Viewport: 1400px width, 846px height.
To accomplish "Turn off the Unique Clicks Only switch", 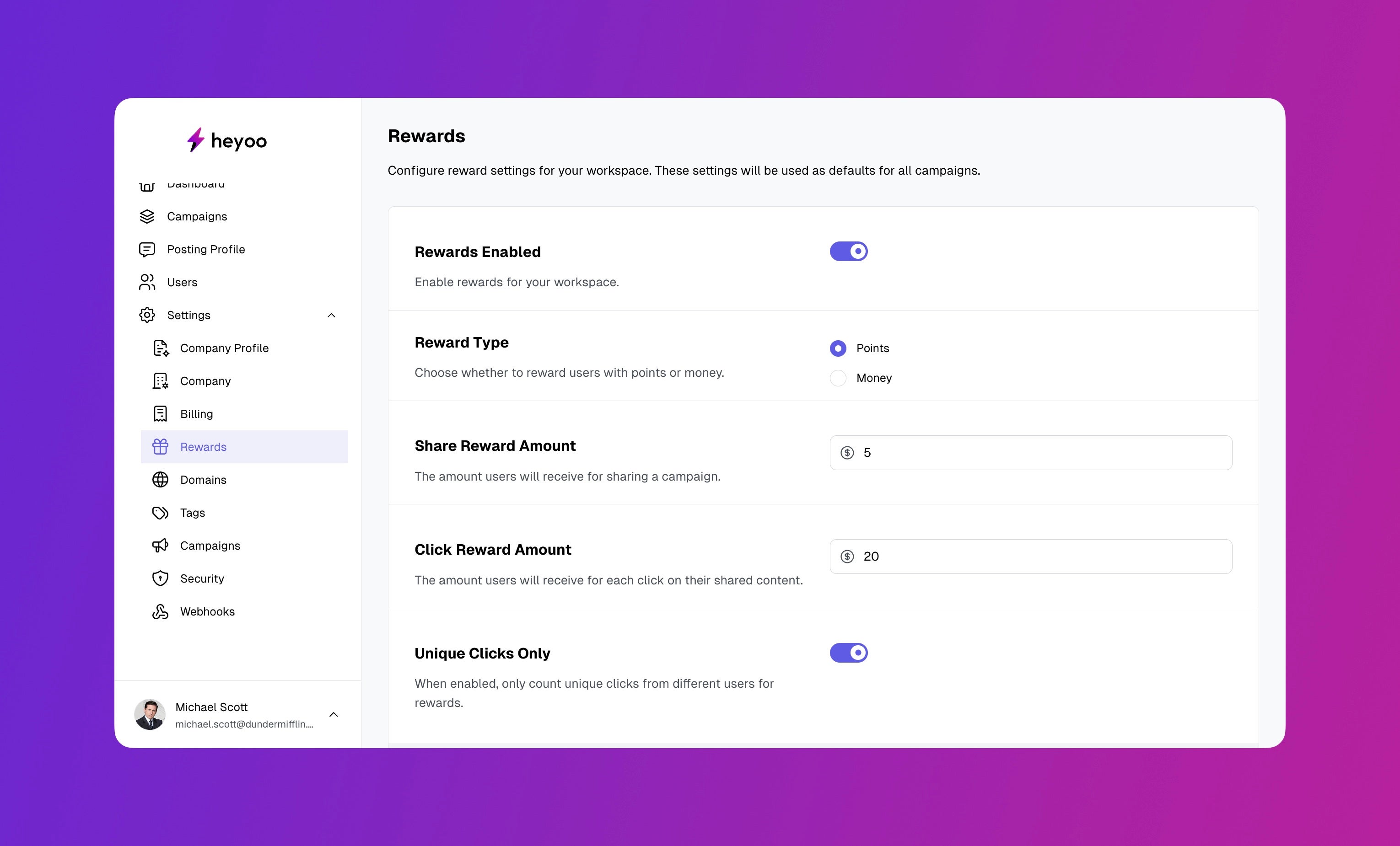I will coord(848,653).
